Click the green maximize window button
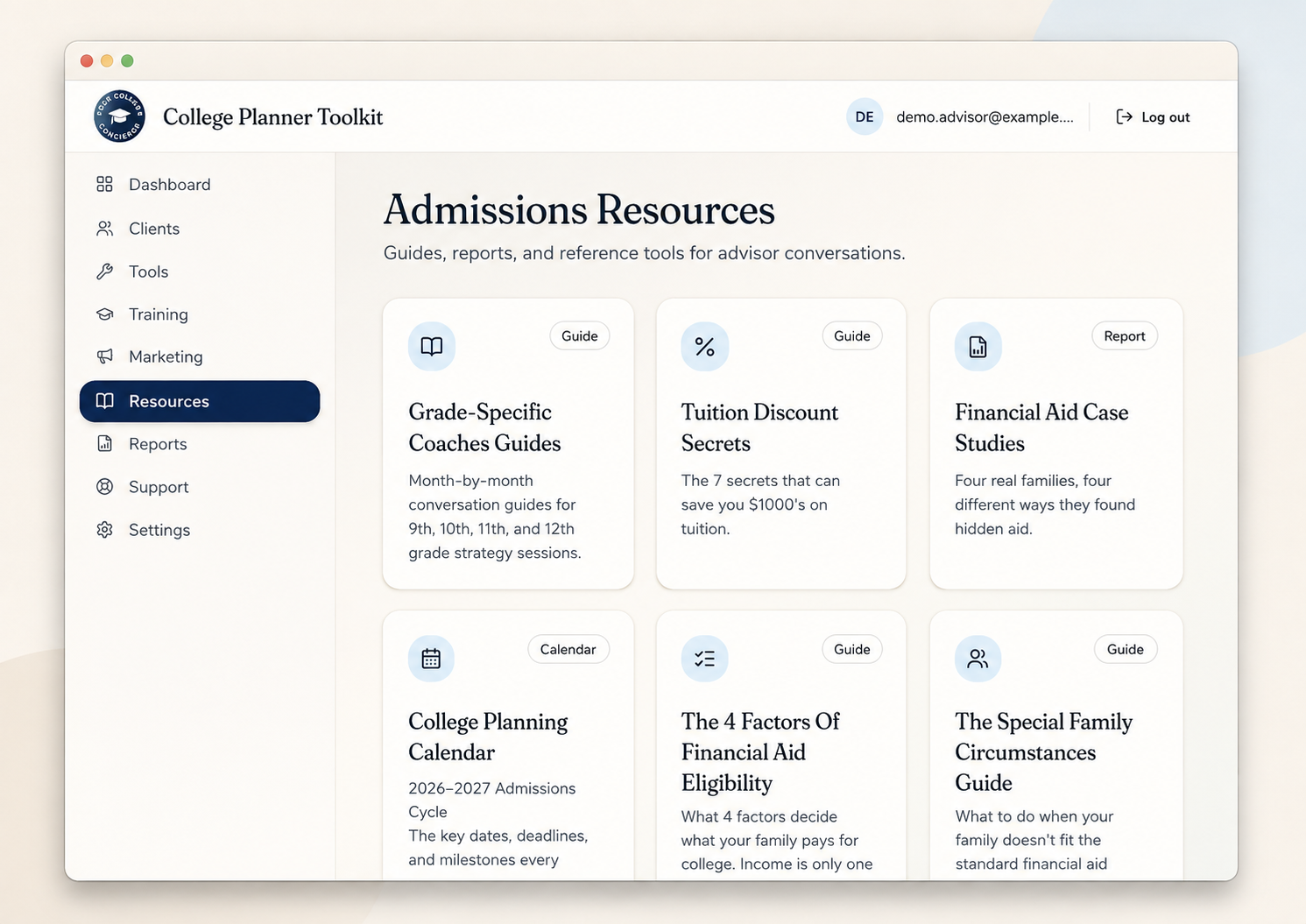This screenshot has width=1306, height=924. (x=127, y=60)
